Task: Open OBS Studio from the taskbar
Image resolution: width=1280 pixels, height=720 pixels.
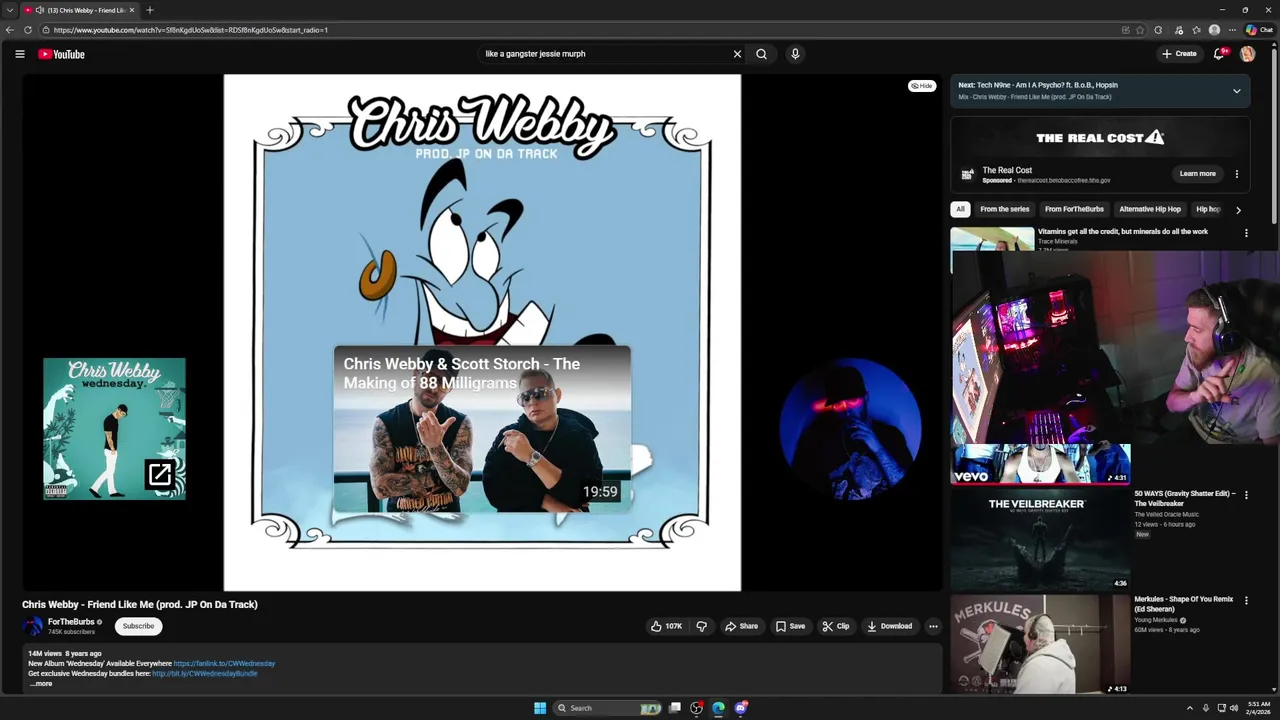Action: [697, 708]
